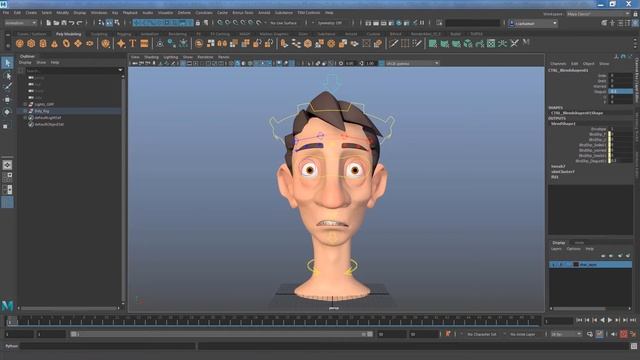Image resolution: width=640 pixels, height=360 pixels.
Task: Open the viewport Shading menu
Action: [151, 57]
